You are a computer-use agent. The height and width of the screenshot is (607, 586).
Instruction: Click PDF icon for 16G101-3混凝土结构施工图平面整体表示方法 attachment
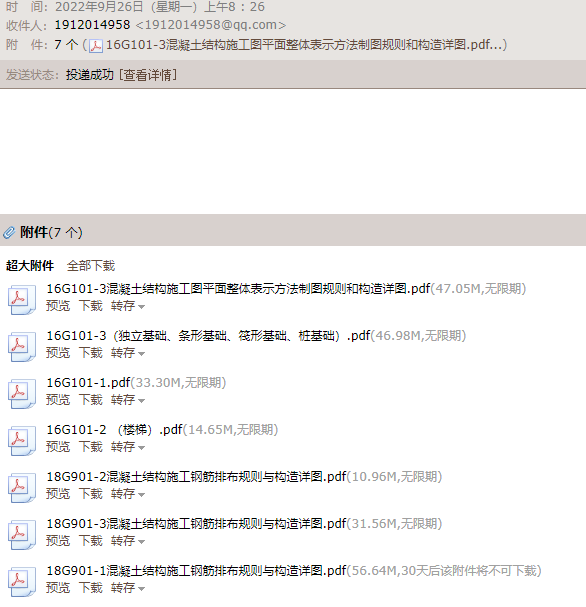(x=22, y=300)
